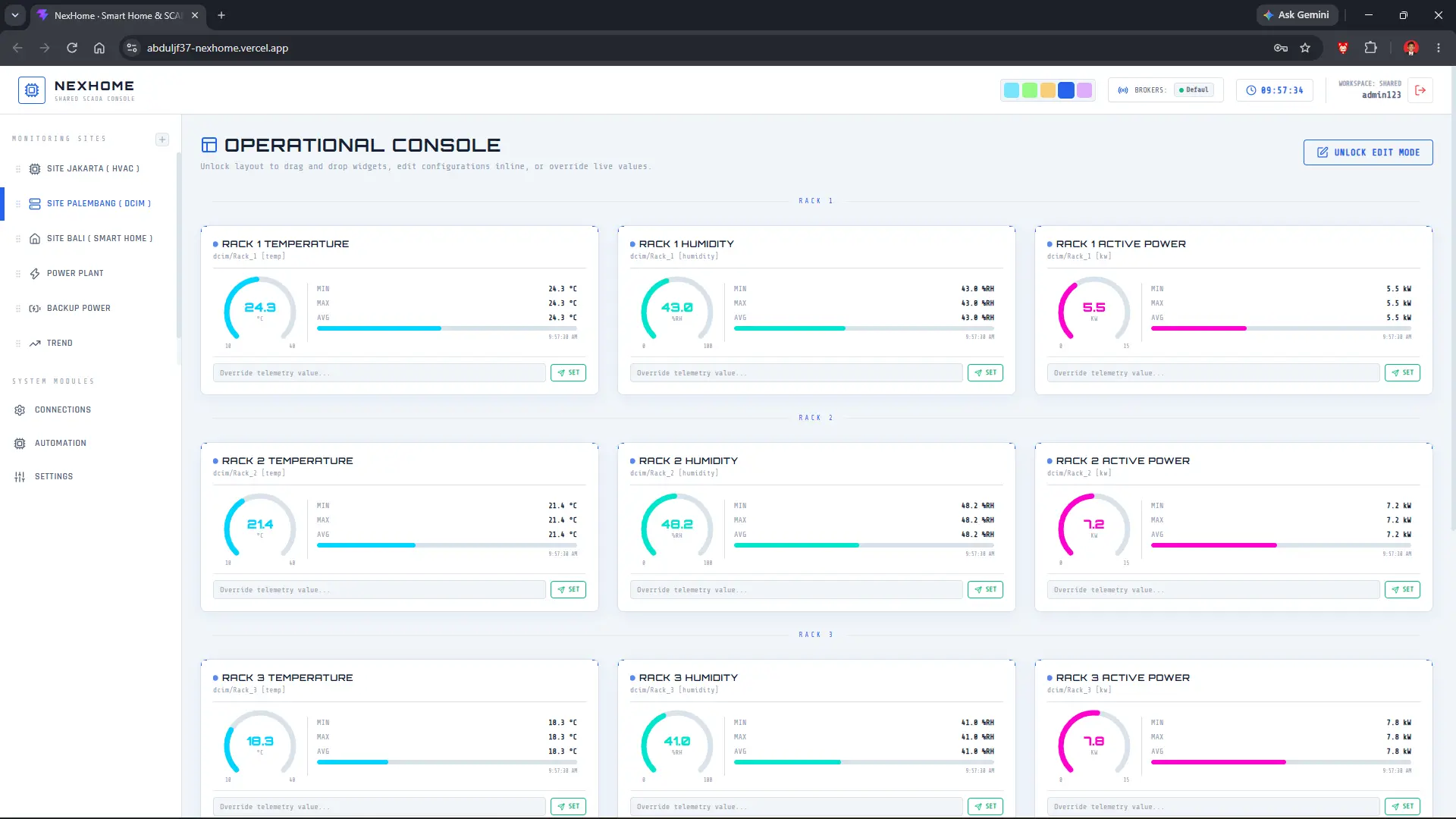Click the Site Palembang server icon

click(35, 204)
